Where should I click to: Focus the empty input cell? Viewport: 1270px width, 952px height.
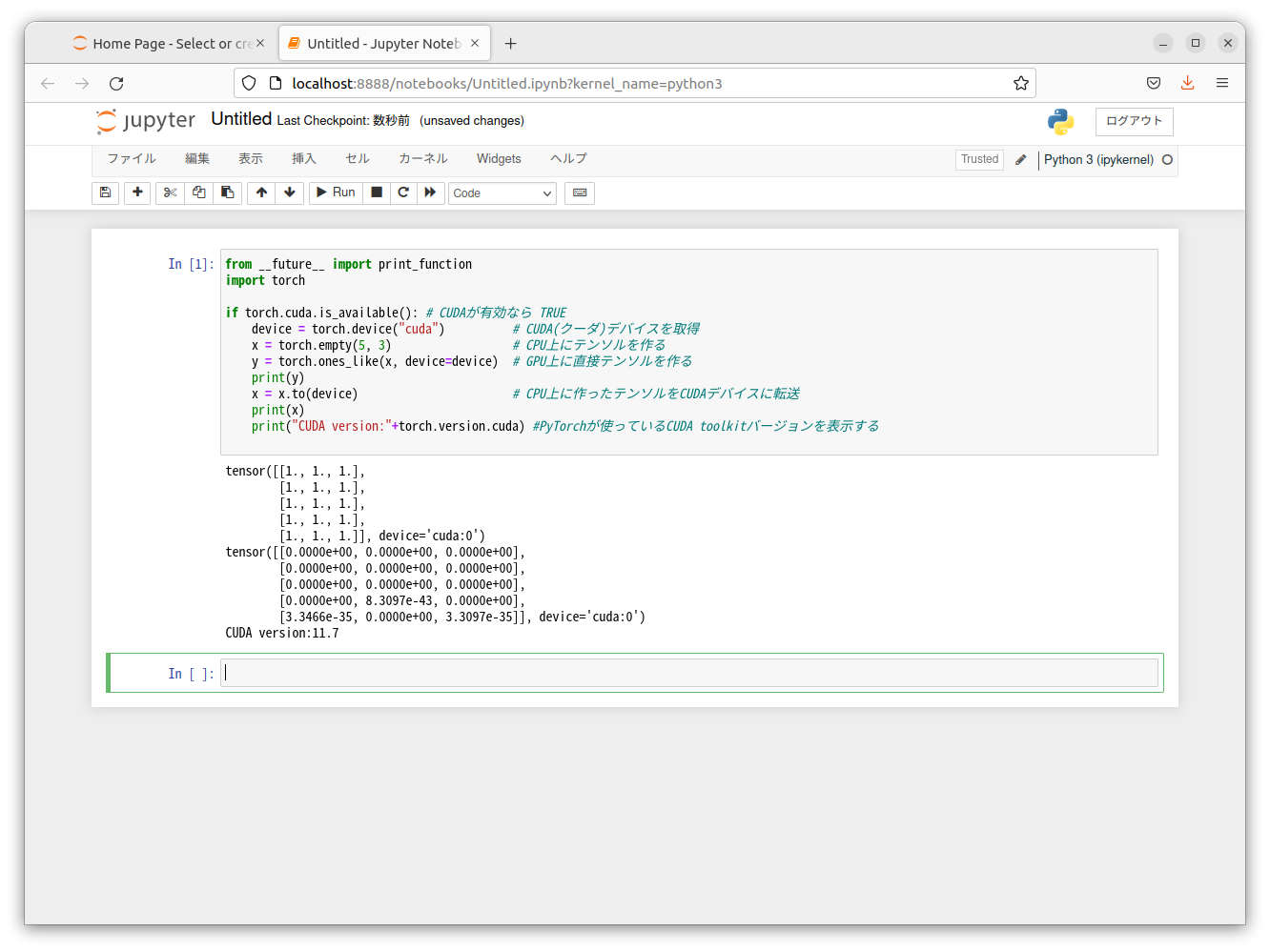pyautogui.click(x=689, y=673)
